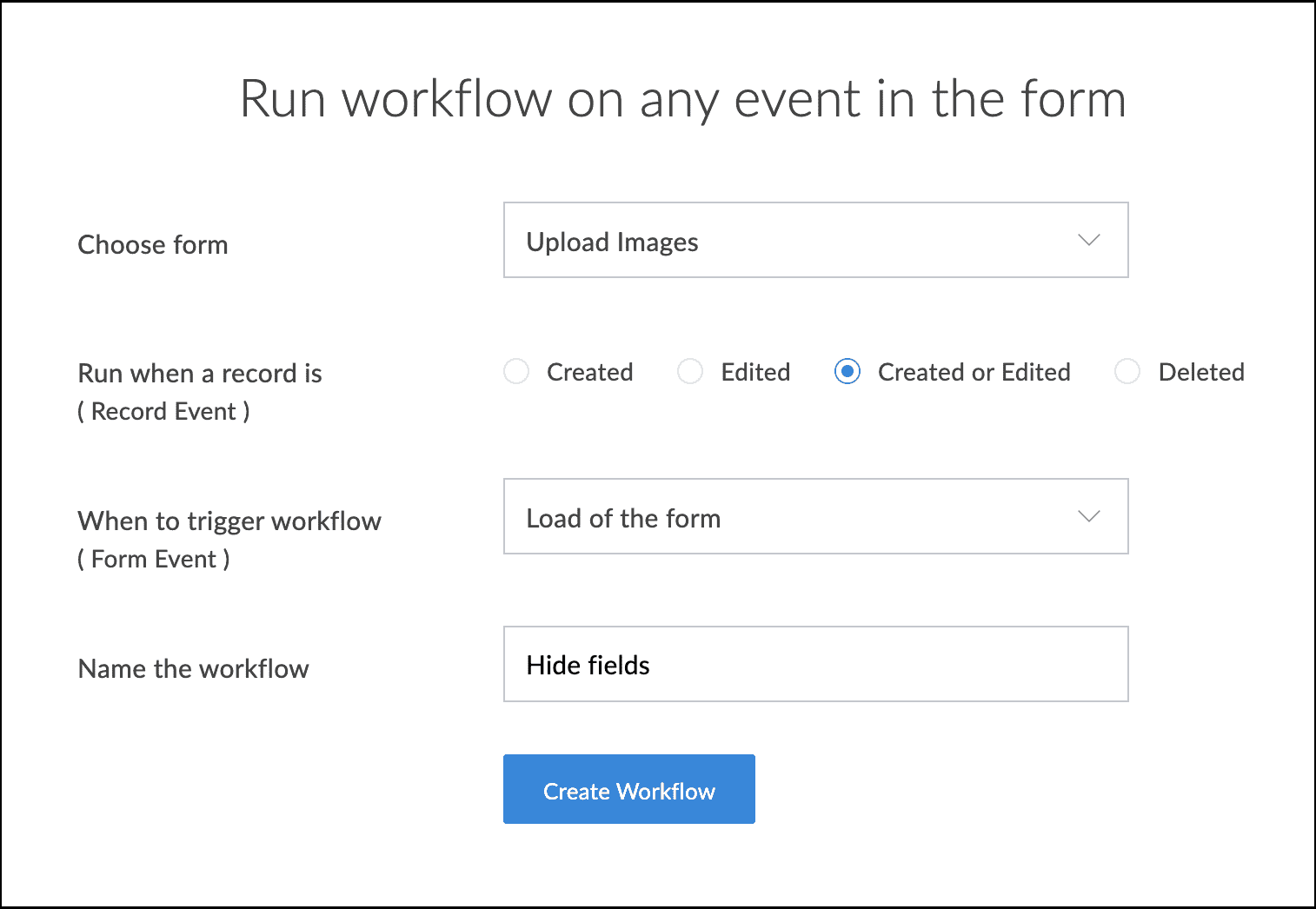Click the "Created or Edited" label text
This screenshot has height=909, width=1316.
tap(974, 373)
